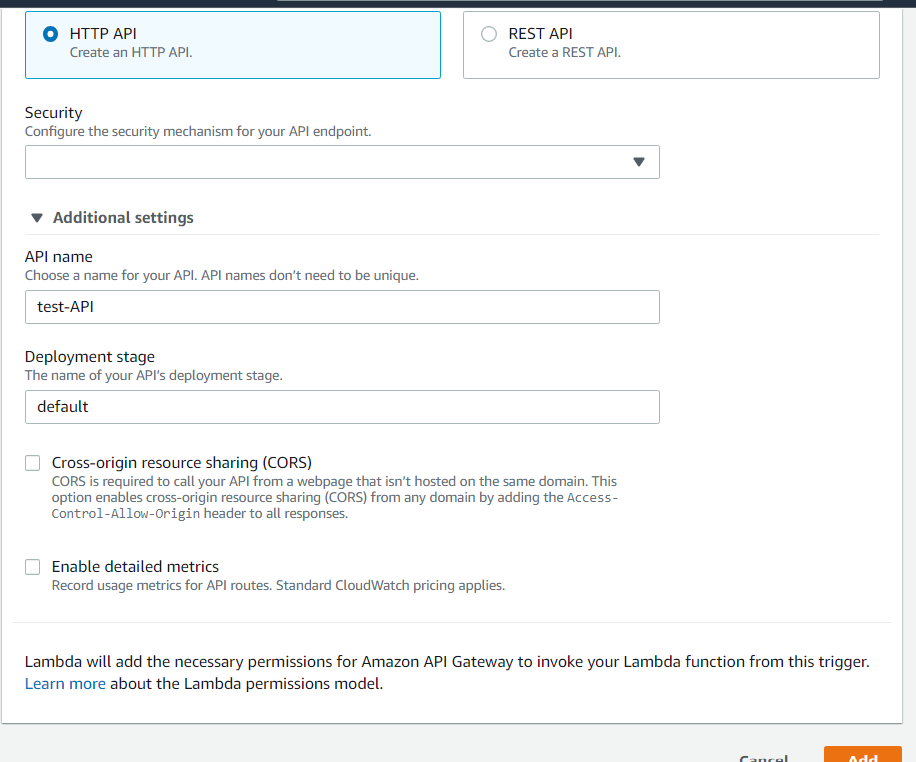Select the HTTP API radio button

[x=50, y=34]
